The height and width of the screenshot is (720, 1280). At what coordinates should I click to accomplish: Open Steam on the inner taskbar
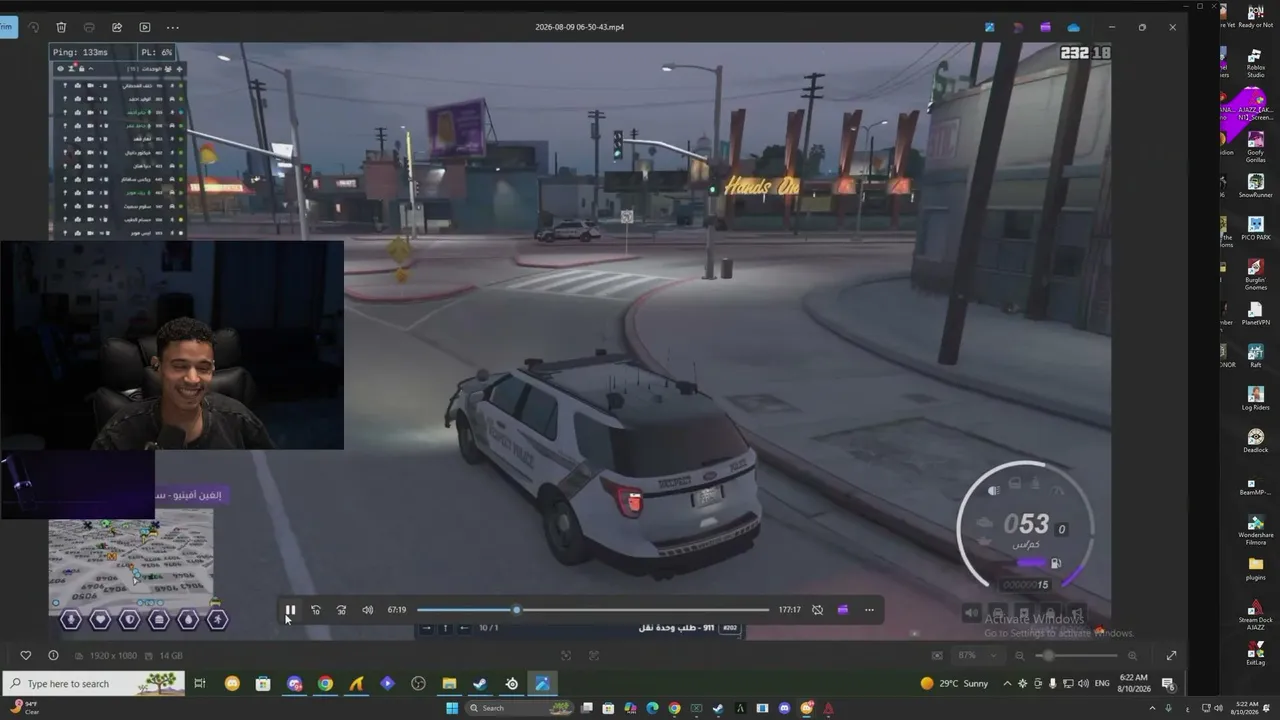click(x=480, y=684)
